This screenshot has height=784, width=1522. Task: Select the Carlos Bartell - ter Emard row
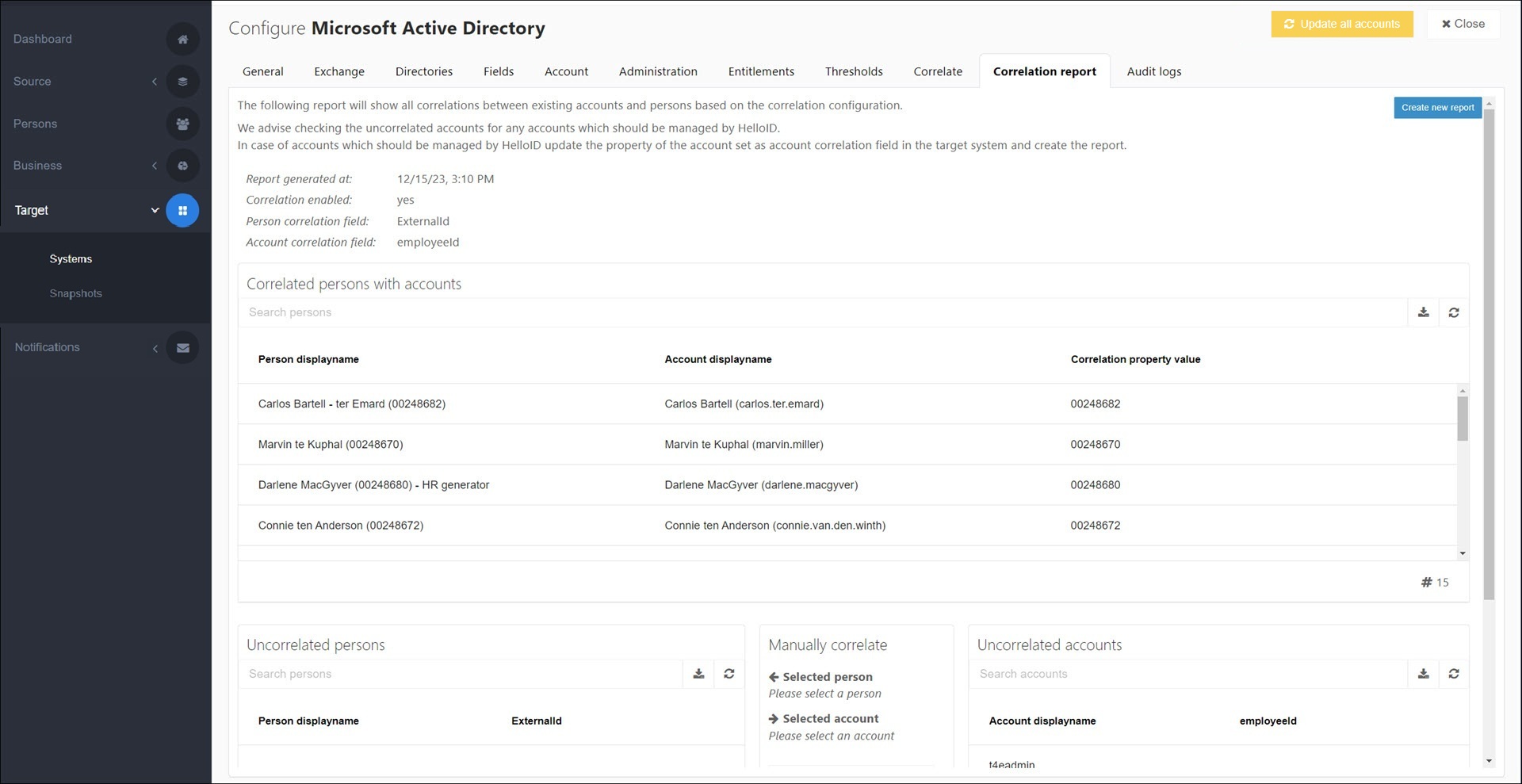pos(847,403)
